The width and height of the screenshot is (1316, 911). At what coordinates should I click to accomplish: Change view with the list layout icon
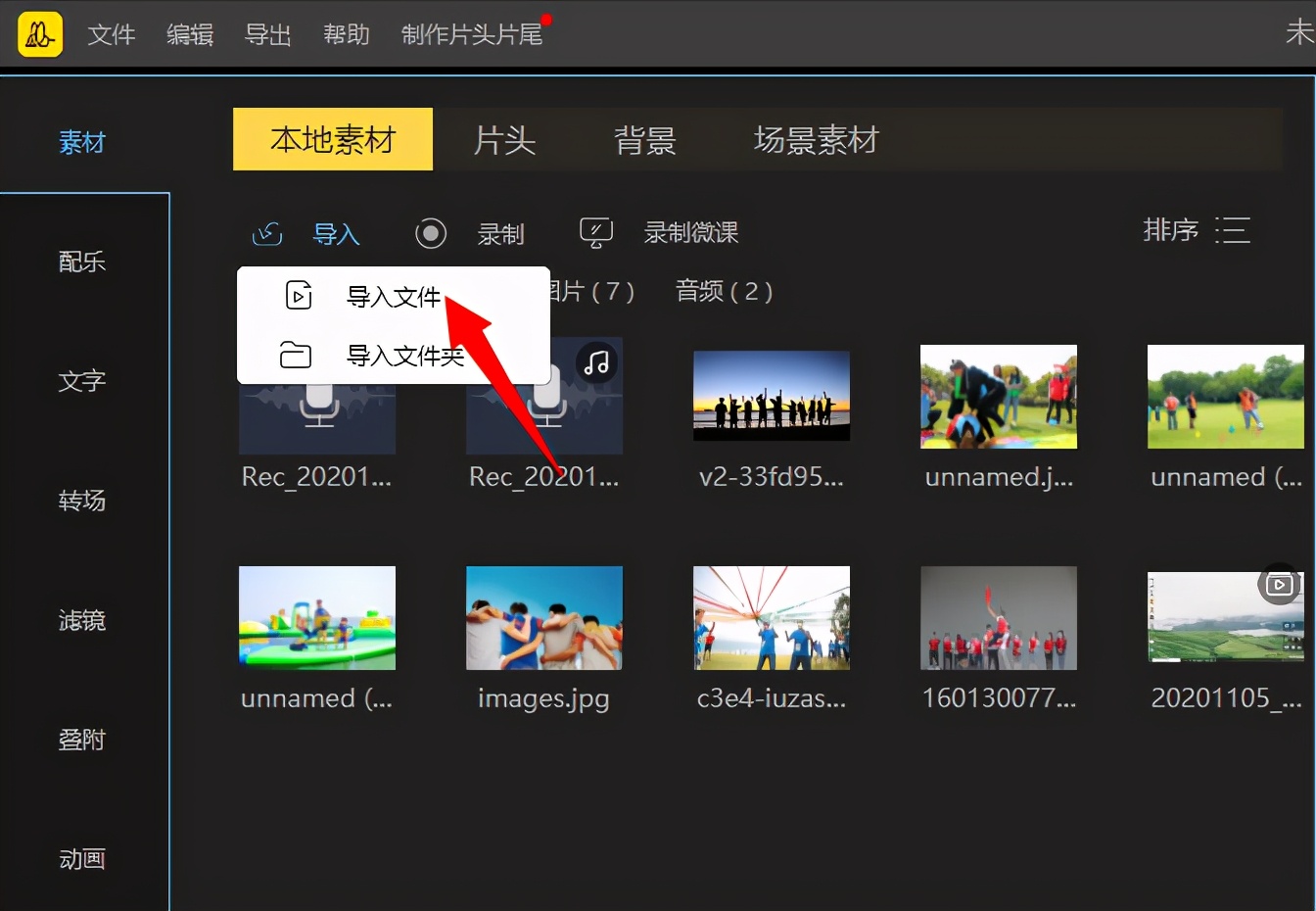coord(1233,230)
